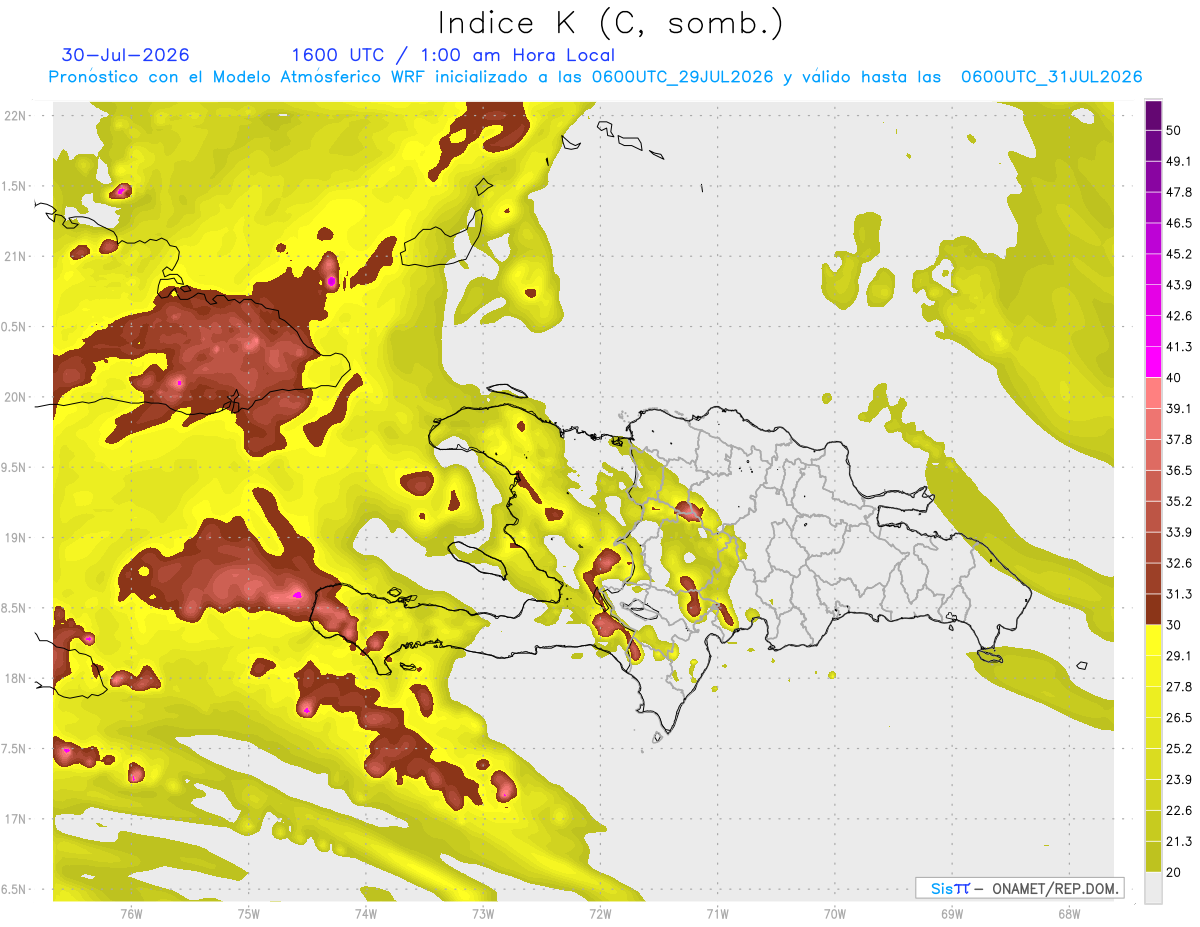1200x927 pixels.
Task: Click legend value '41.3'
Action: (x=1179, y=347)
